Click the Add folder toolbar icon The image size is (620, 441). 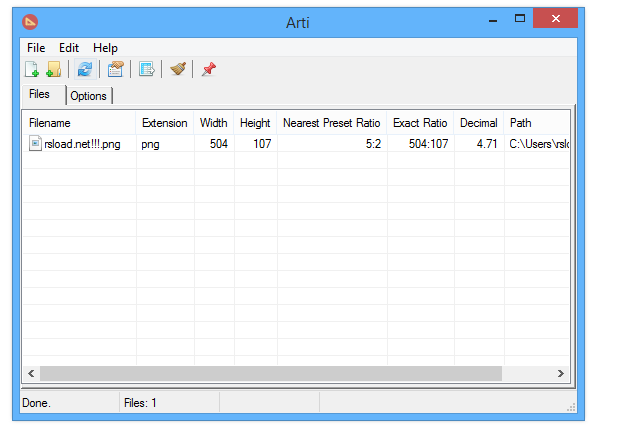click(x=54, y=69)
